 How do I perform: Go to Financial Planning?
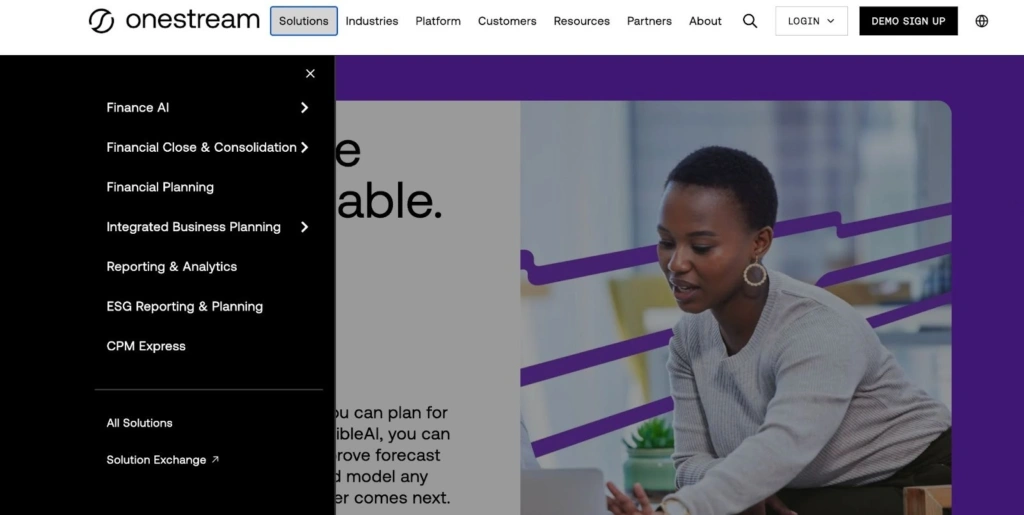click(160, 187)
